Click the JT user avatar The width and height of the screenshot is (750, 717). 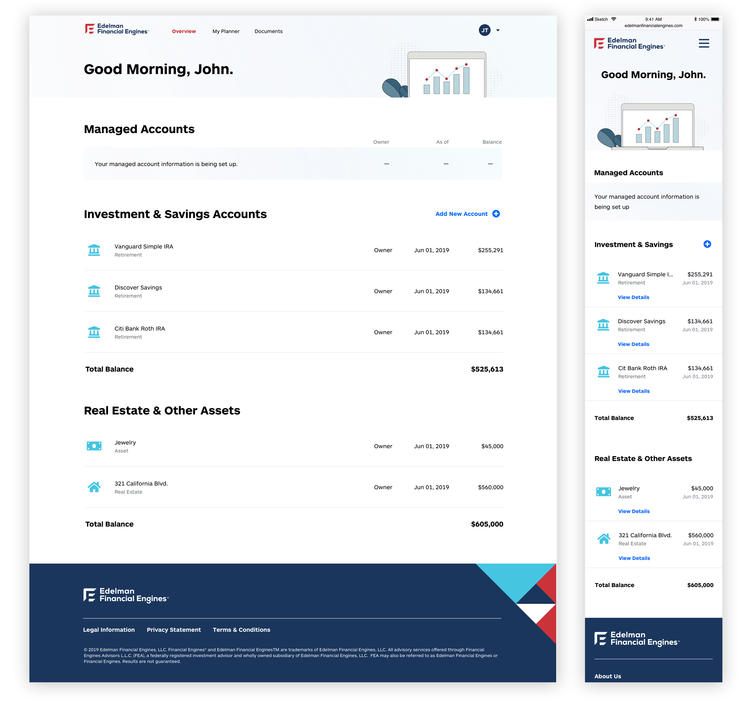point(485,30)
